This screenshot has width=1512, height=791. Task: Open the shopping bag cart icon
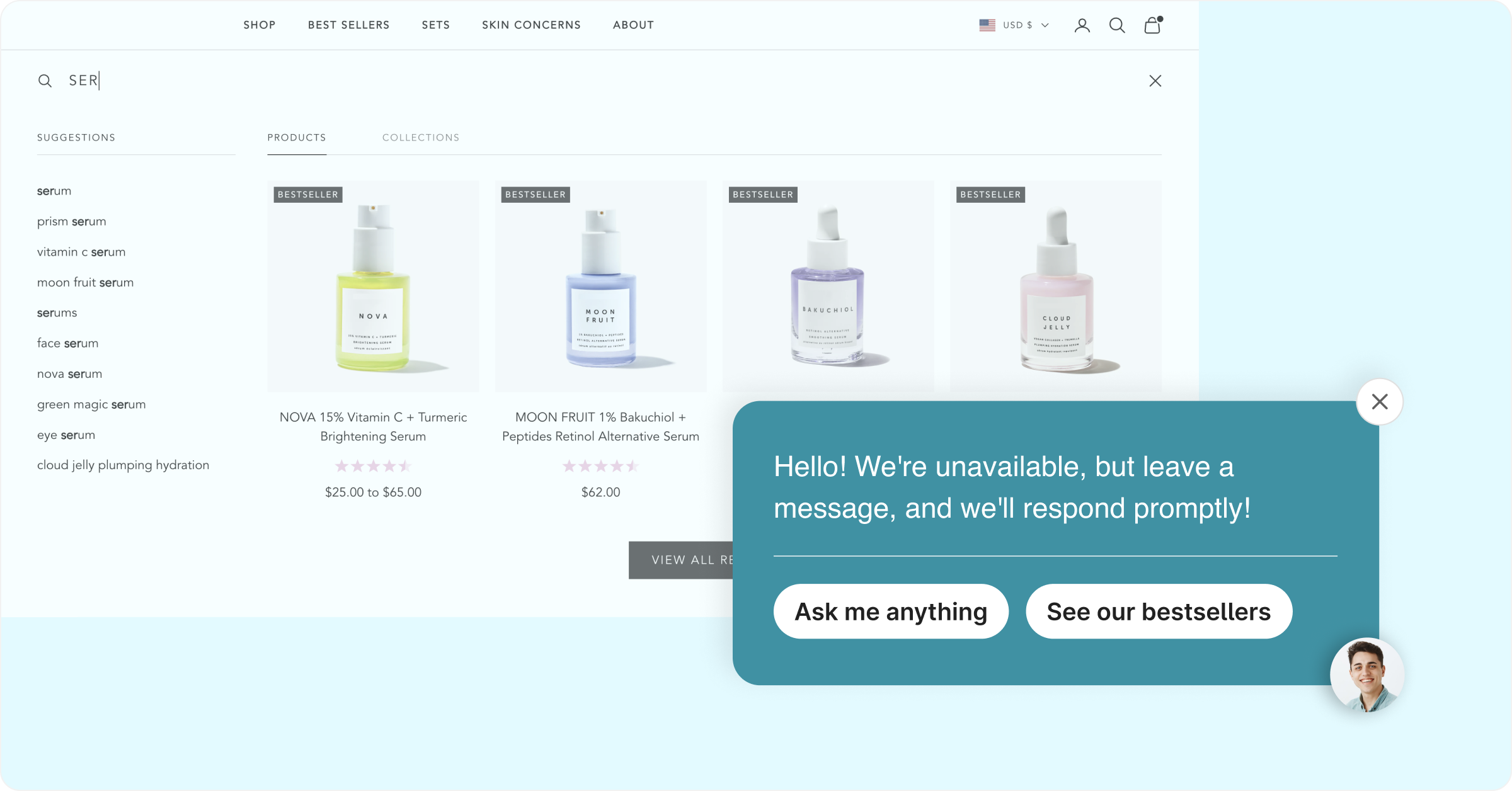pos(1152,26)
